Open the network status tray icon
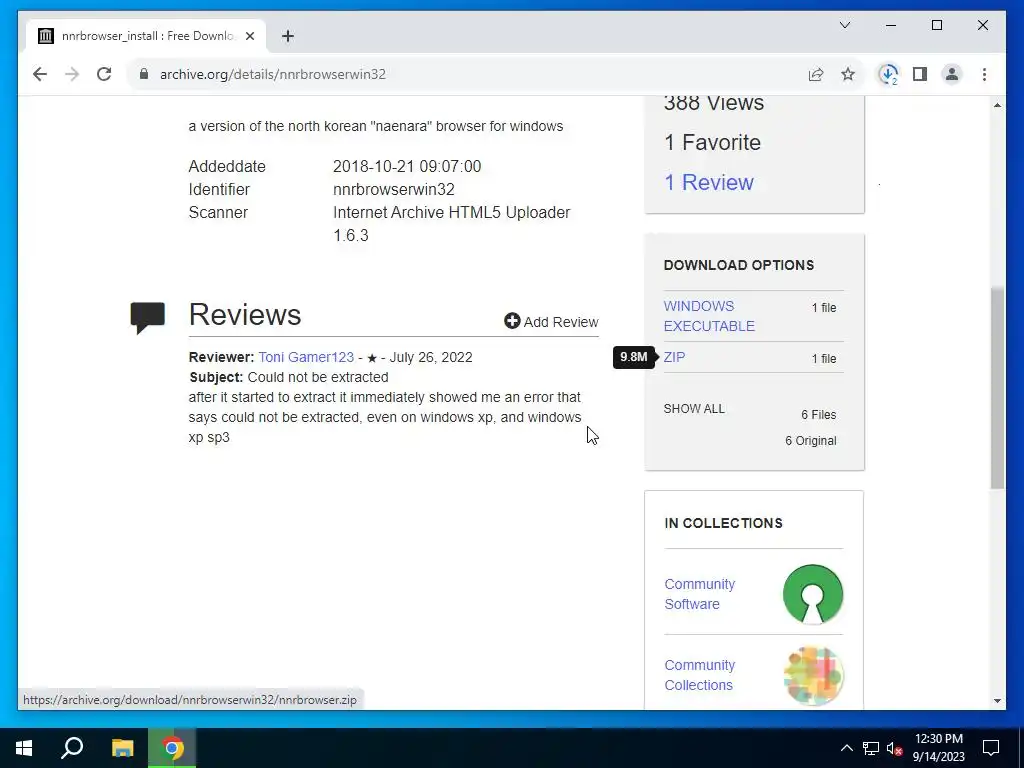 871,748
